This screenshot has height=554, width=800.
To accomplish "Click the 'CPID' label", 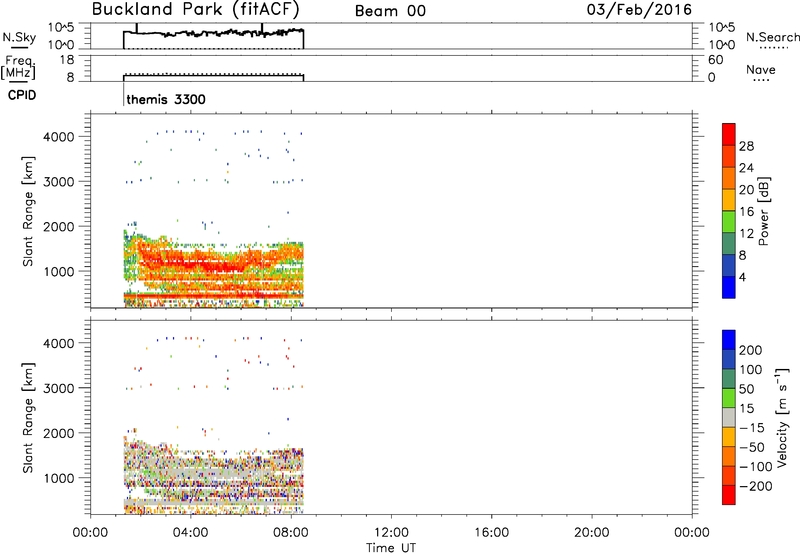I will [x=22, y=95].
